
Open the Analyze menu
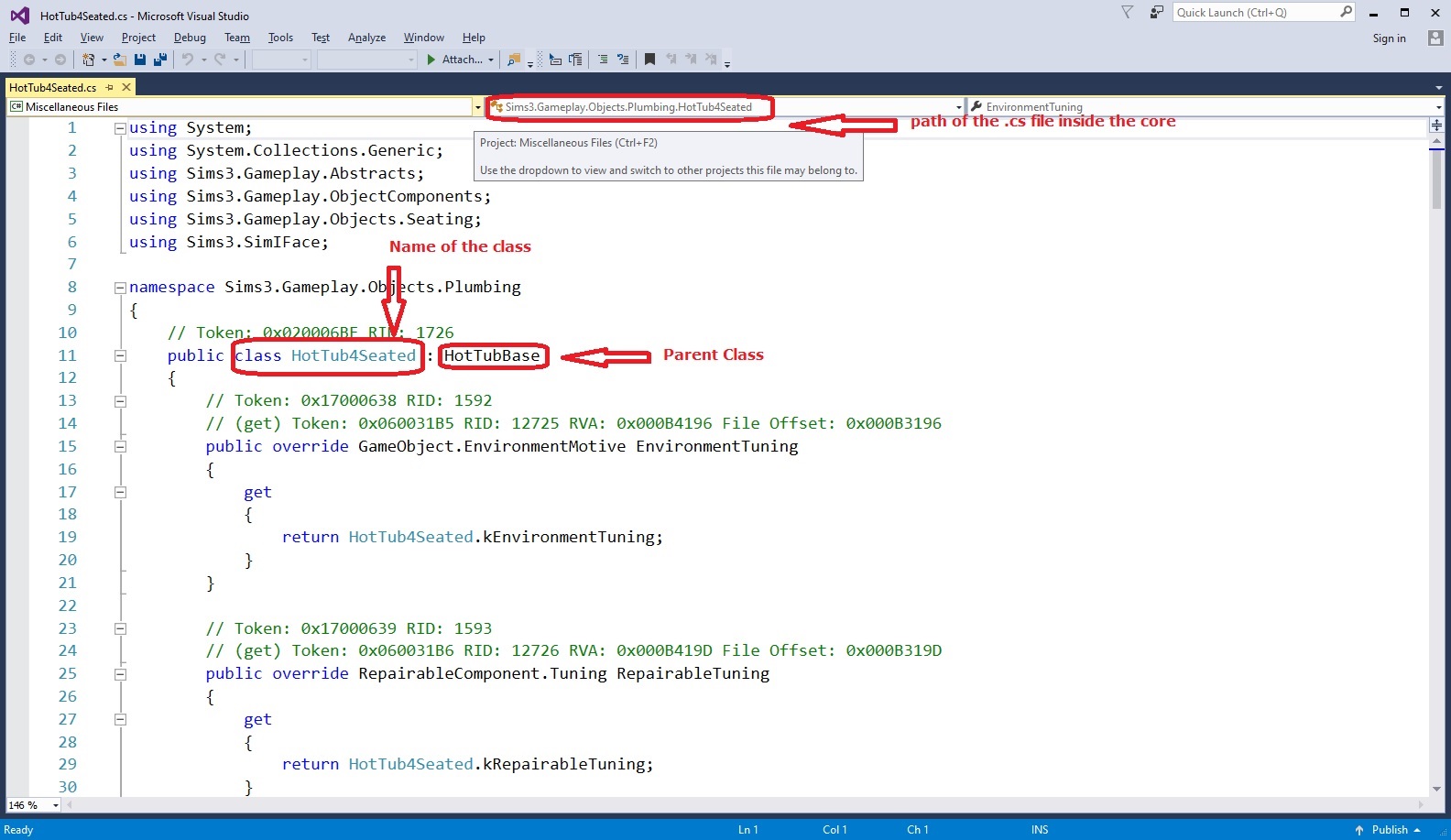[366, 38]
